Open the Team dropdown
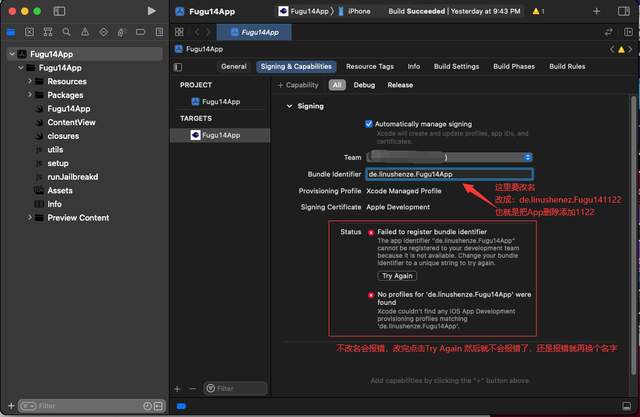The image size is (640, 417). pyautogui.click(x=449, y=157)
